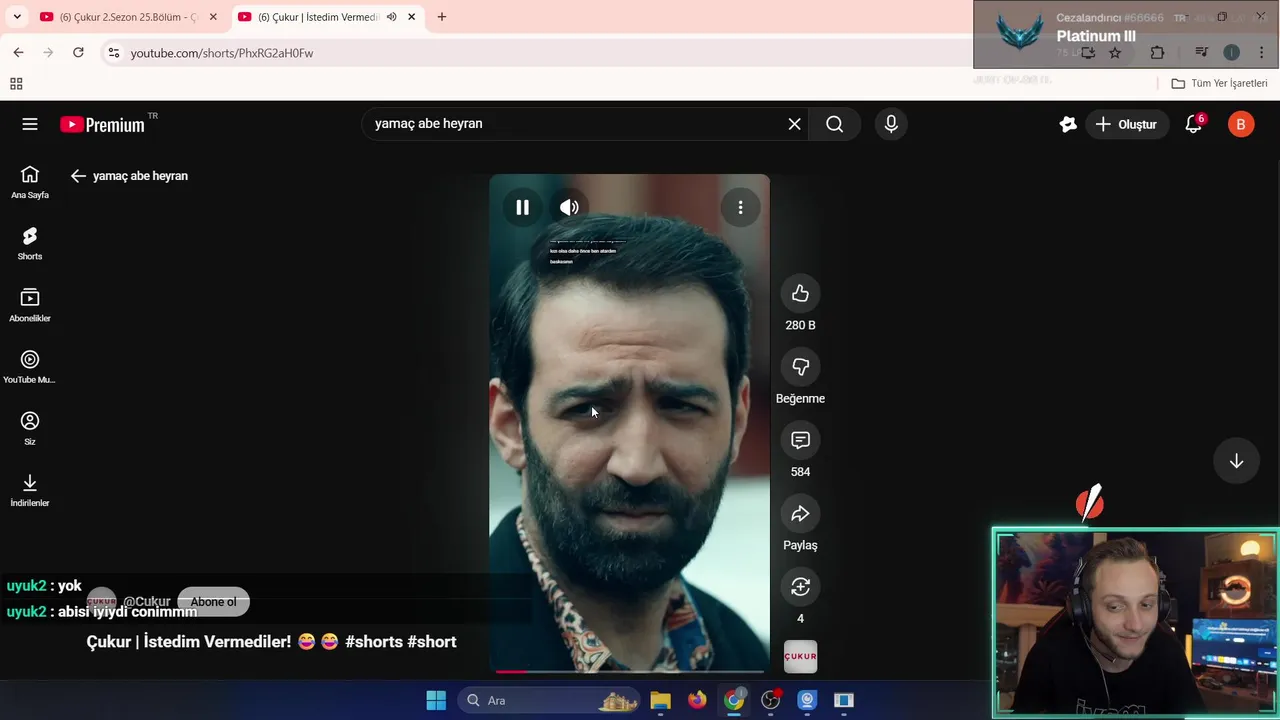Image resolution: width=1280 pixels, height=720 pixels.
Task: Click the site info icon beside the URL
Action: pos(113,53)
